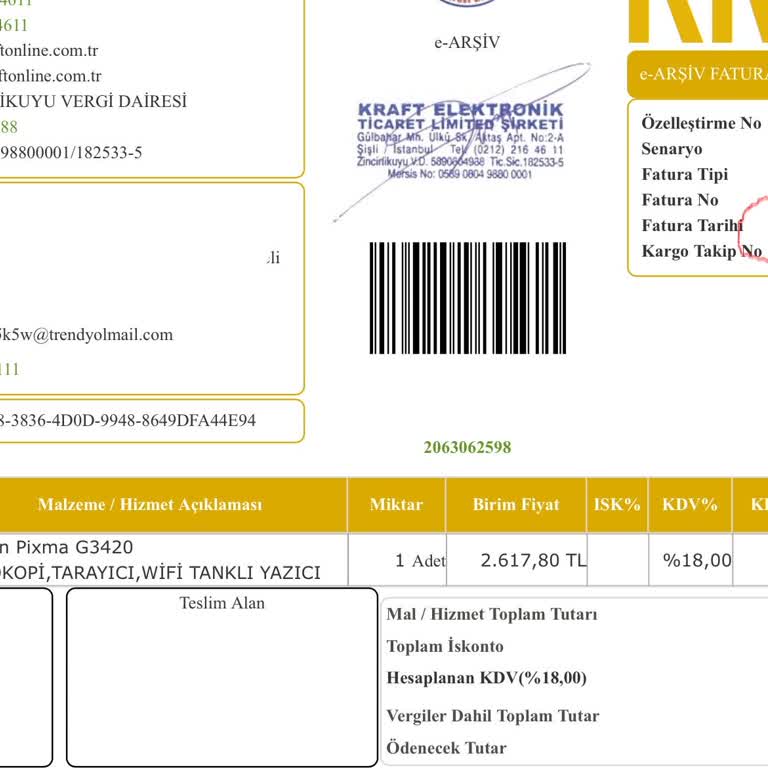Click the Miktar column header

396,504
